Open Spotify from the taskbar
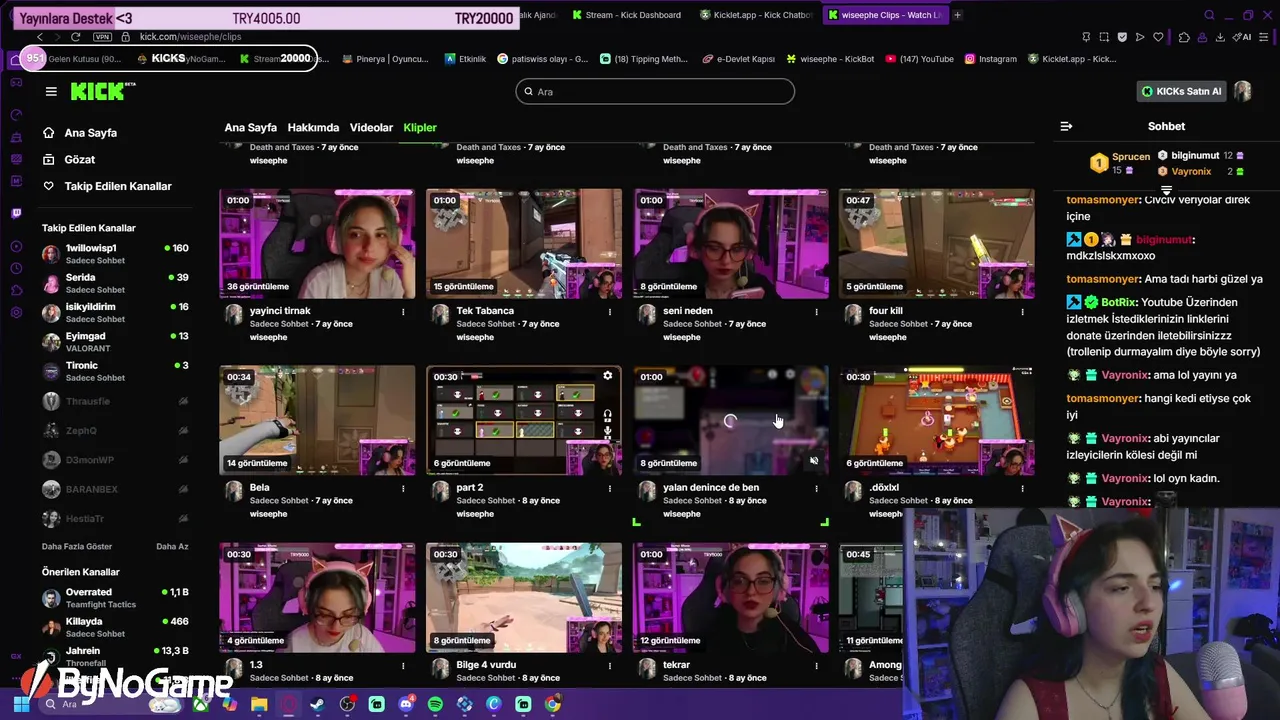Viewport: 1280px width, 720px height. (435, 704)
